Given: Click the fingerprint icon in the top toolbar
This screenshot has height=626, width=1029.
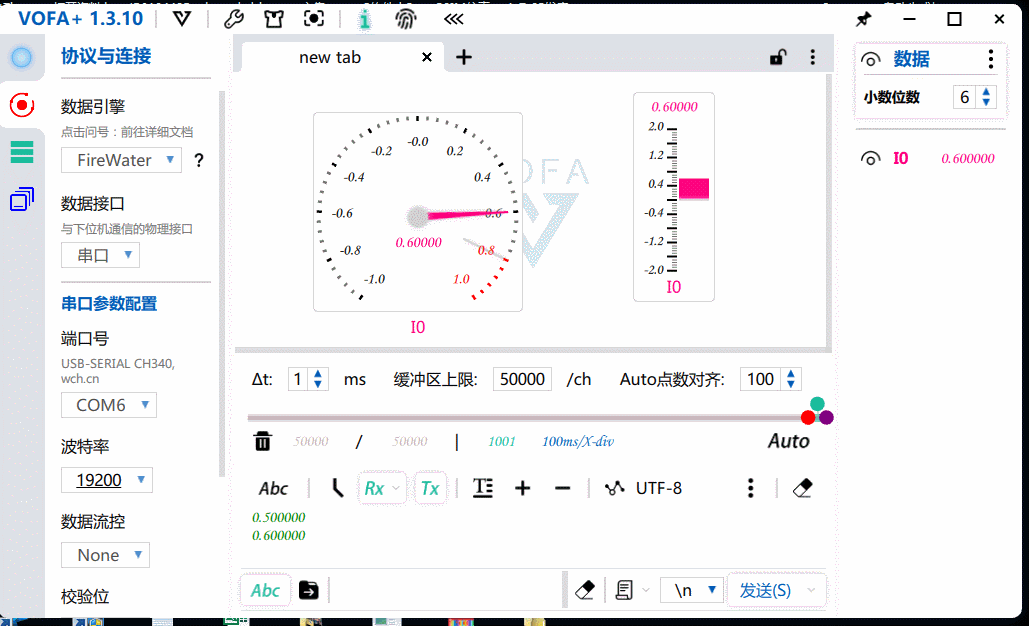Looking at the screenshot, I should click(x=405, y=18).
